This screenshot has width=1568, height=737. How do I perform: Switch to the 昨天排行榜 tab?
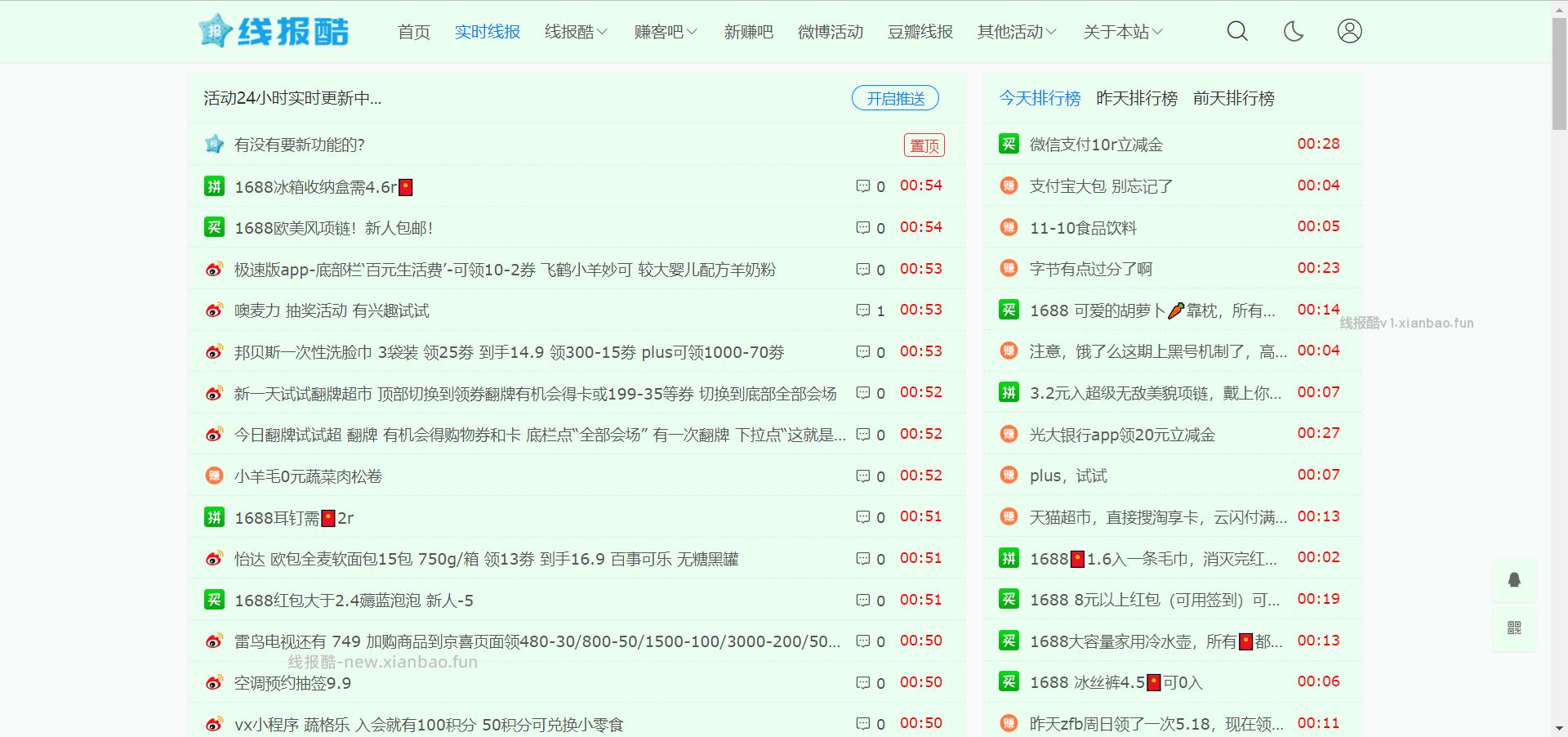point(1137,98)
